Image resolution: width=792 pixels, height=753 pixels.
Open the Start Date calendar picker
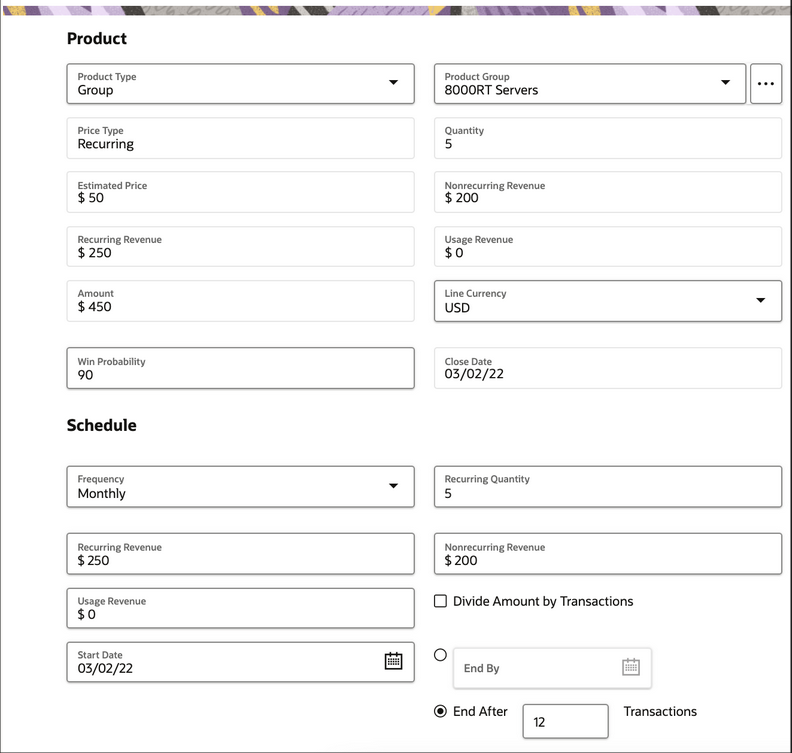(x=393, y=661)
